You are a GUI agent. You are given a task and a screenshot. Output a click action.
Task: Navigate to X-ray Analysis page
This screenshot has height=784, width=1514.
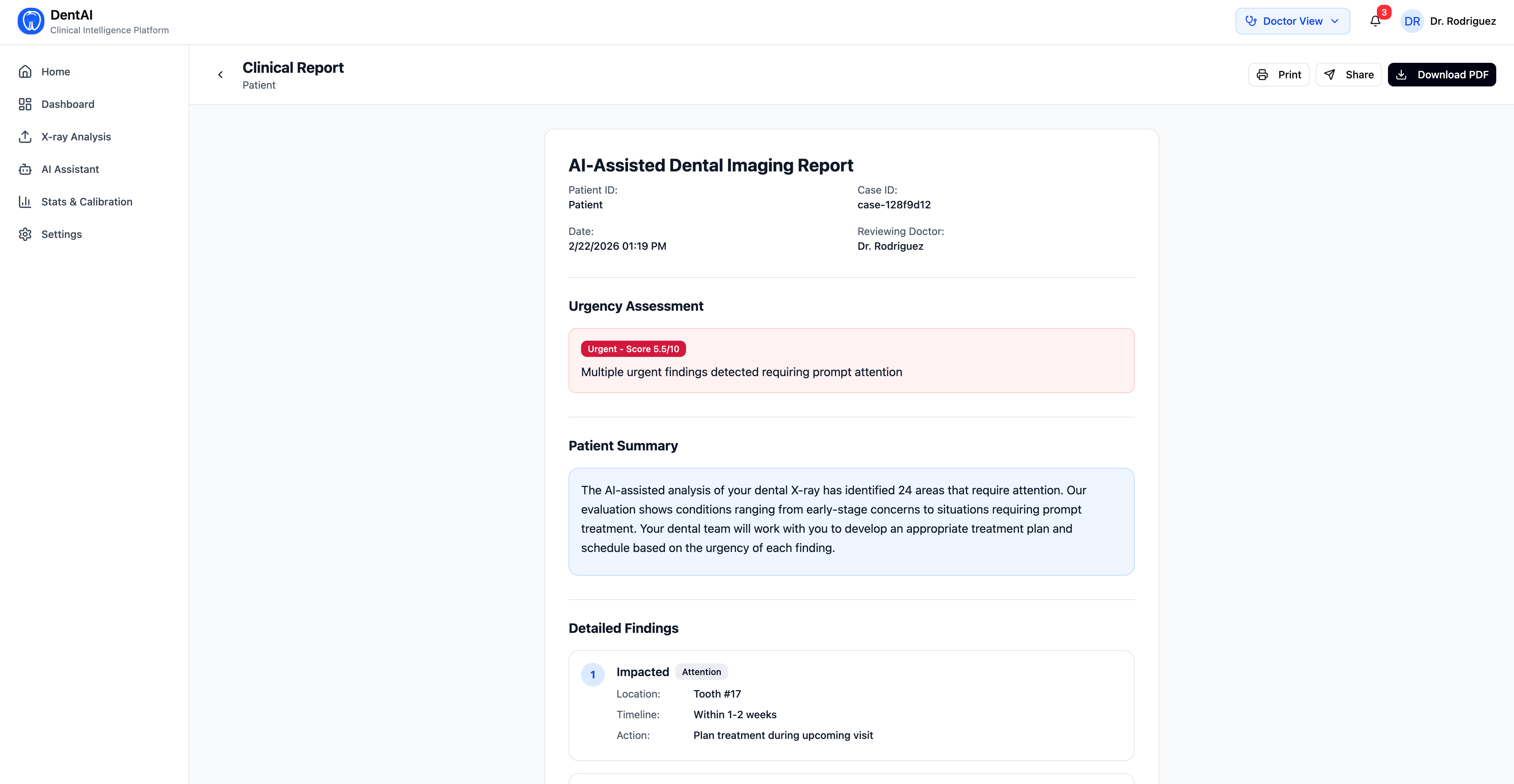click(76, 137)
